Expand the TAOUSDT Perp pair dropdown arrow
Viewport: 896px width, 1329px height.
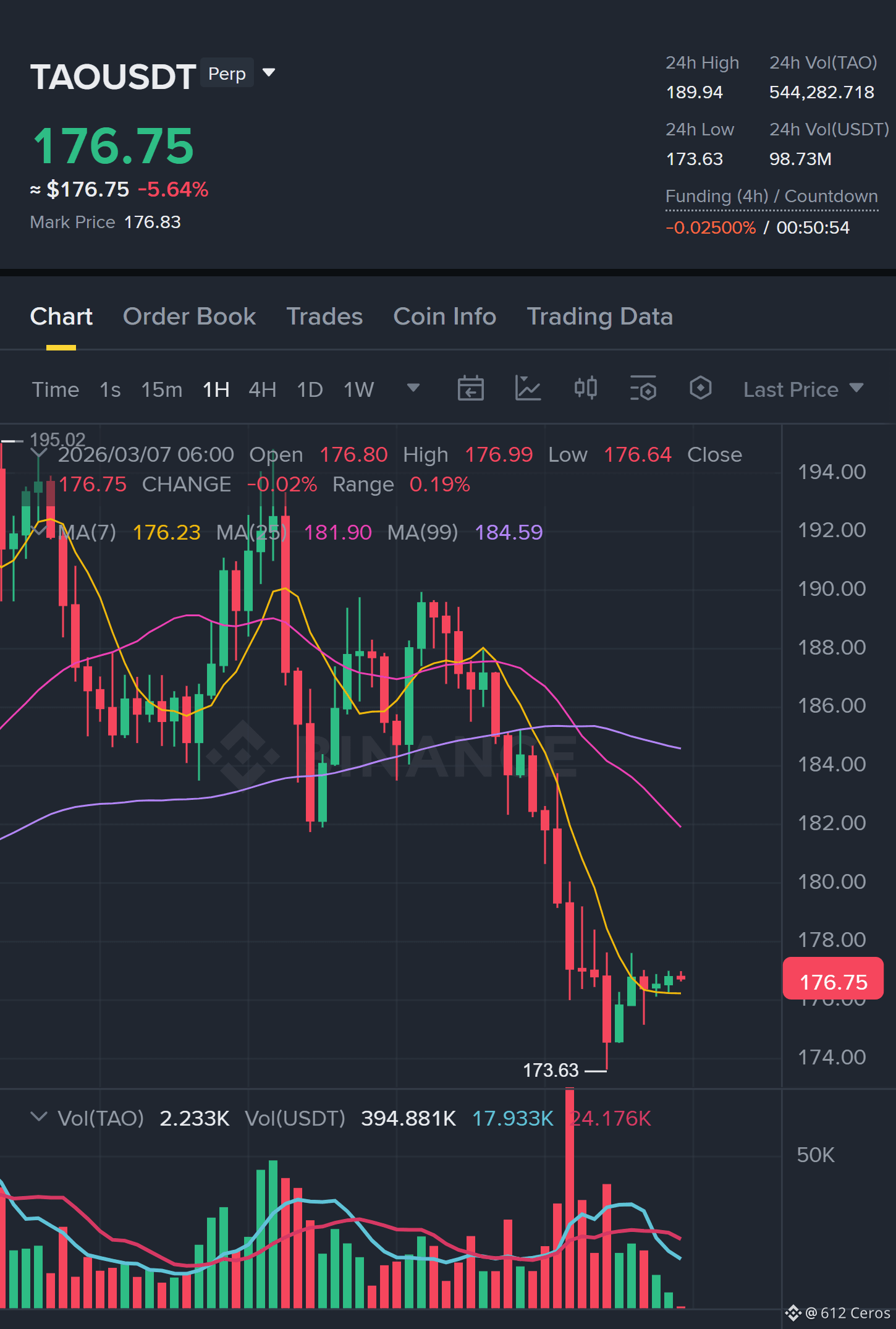pos(269,73)
